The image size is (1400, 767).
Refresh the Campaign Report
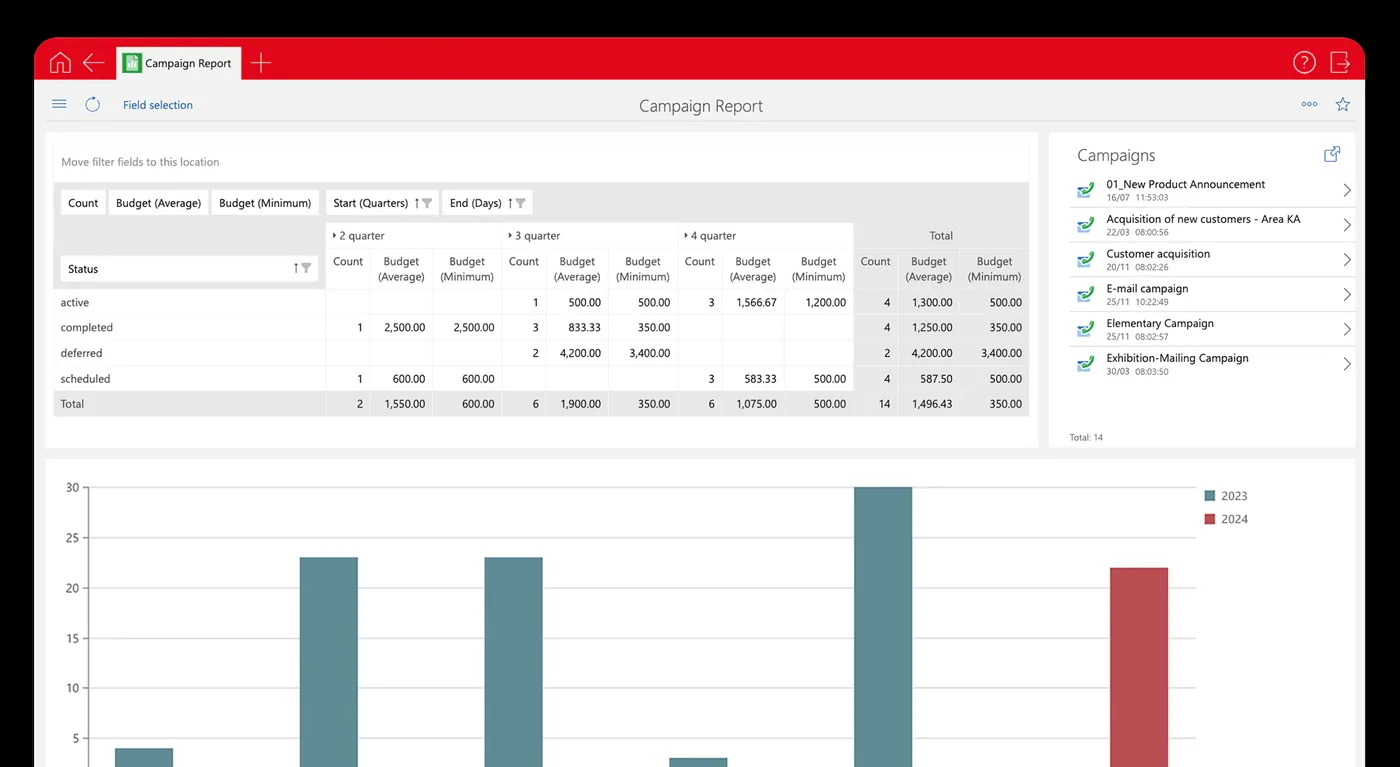93,104
